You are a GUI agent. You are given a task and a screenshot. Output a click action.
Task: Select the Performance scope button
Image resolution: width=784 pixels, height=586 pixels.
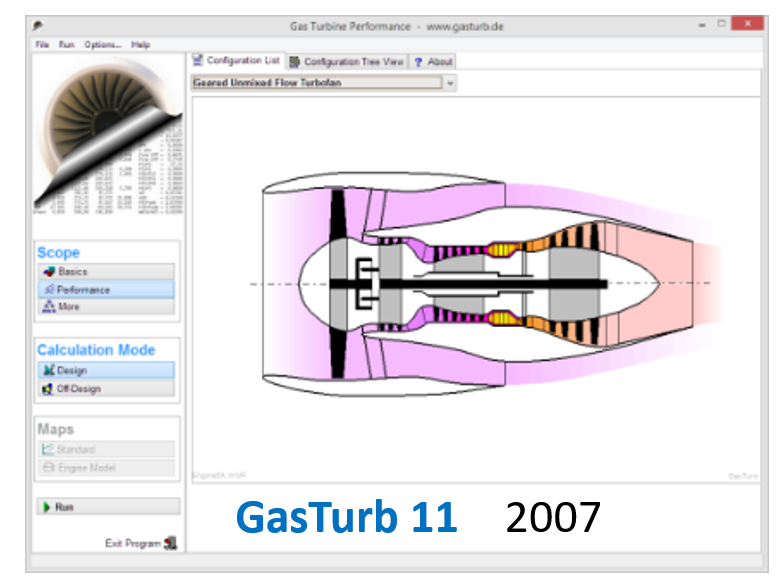click(106, 290)
